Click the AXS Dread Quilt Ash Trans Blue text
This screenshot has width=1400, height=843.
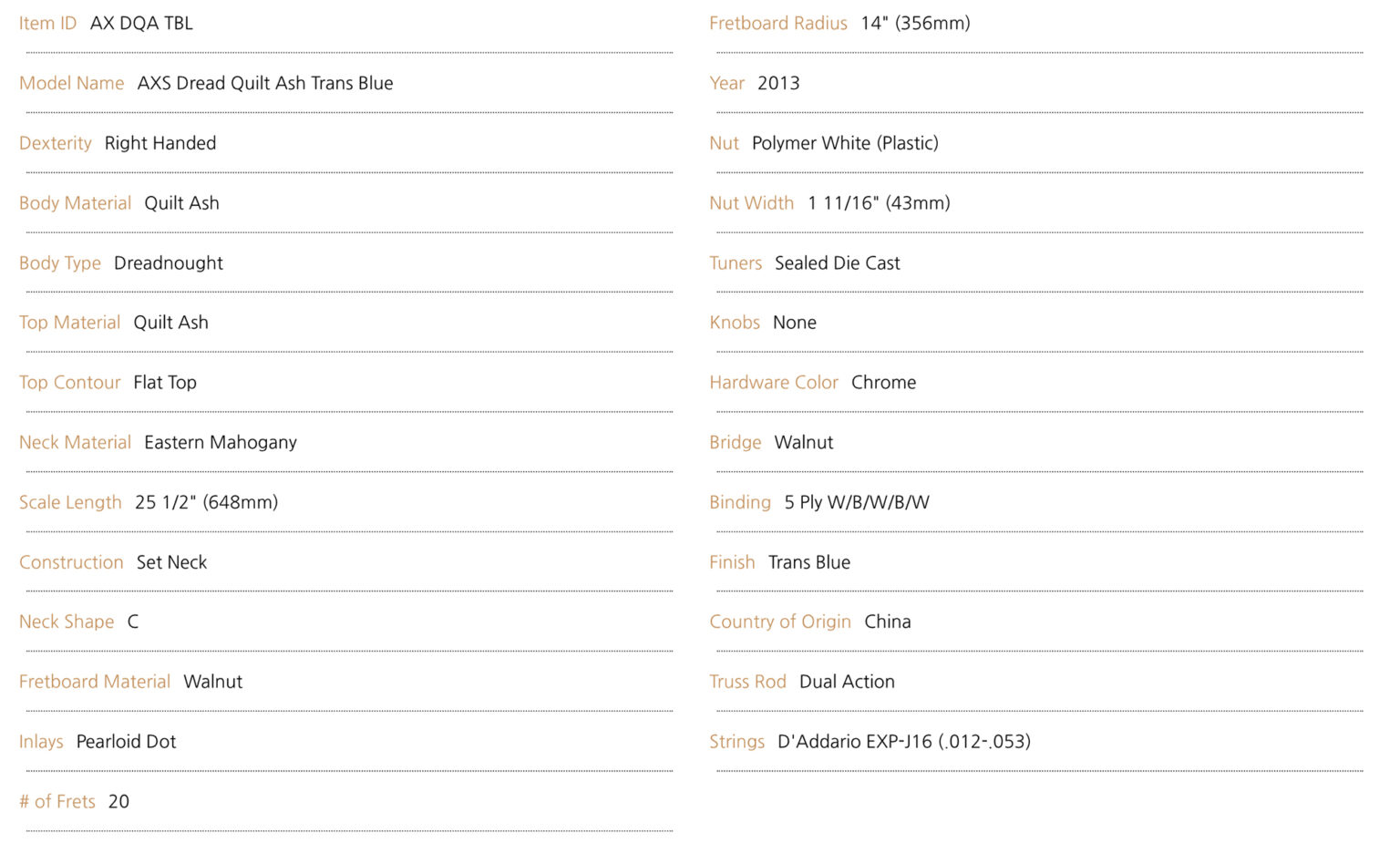(264, 84)
